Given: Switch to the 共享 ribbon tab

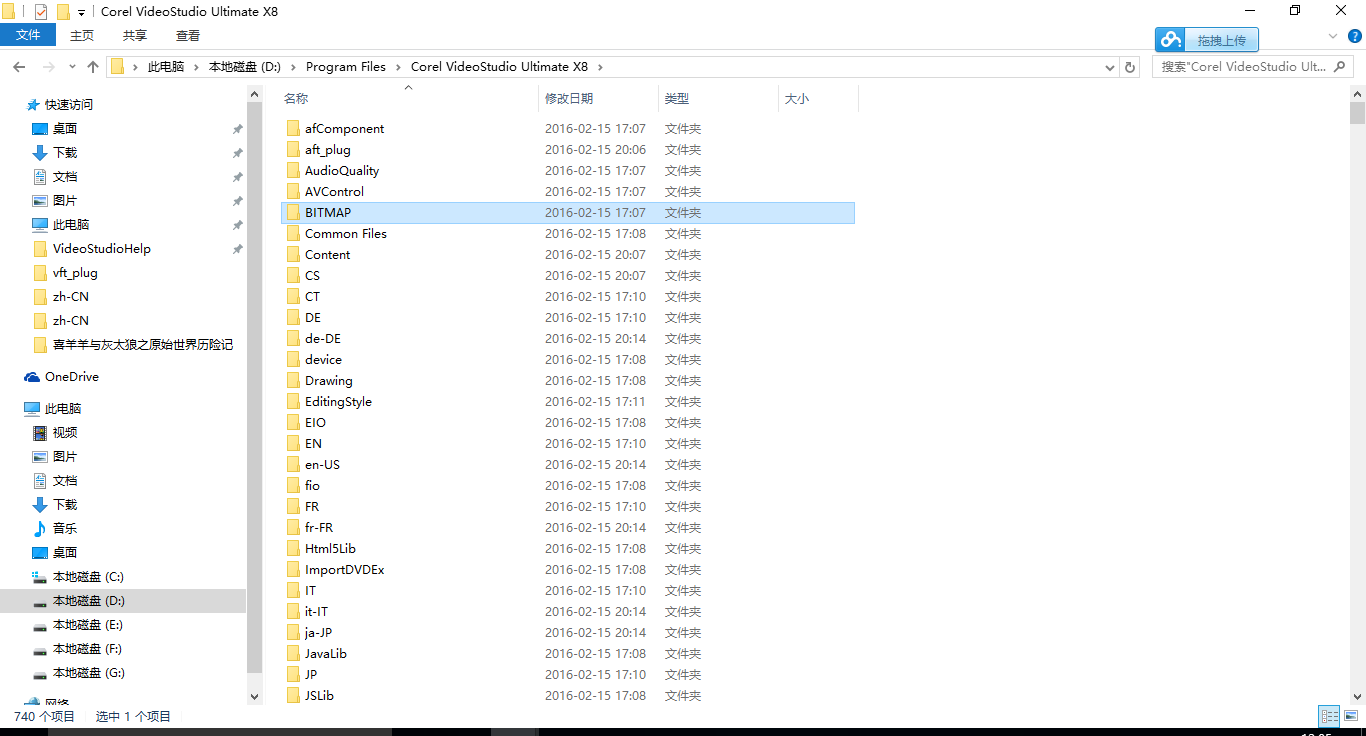Looking at the screenshot, I should [x=135, y=35].
